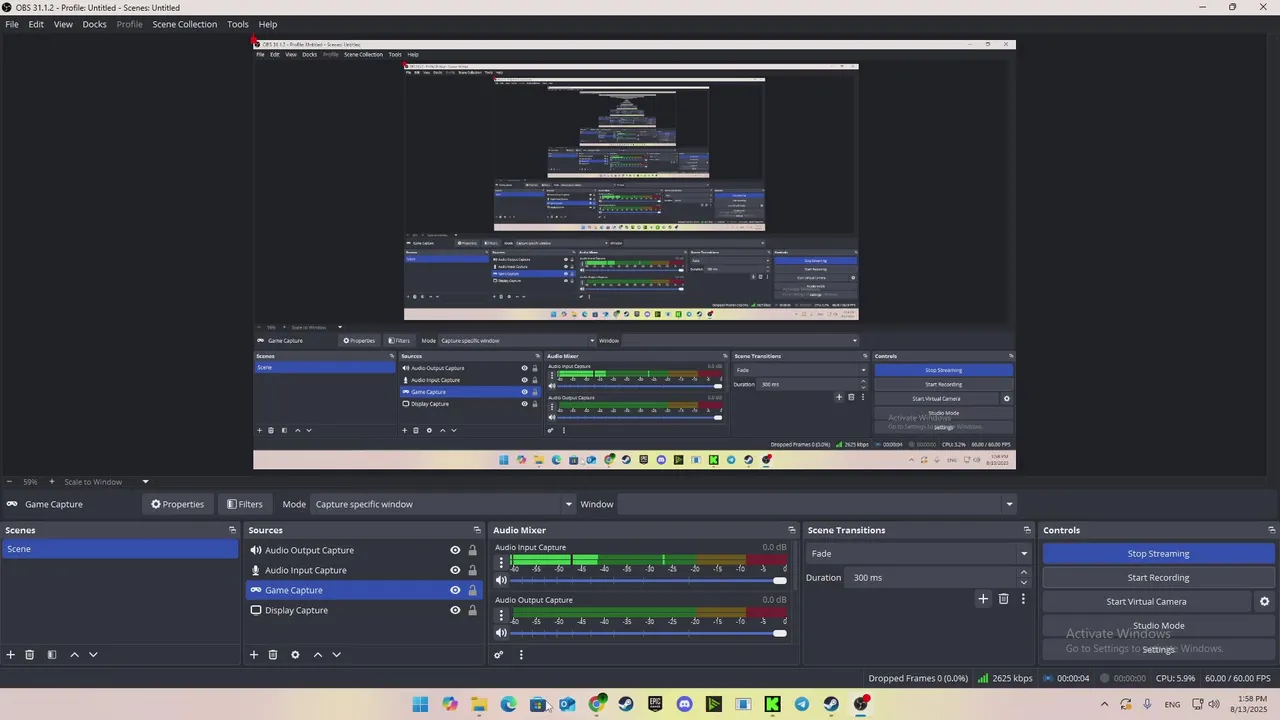Screen dimensions: 1280x720
Task: Click the Start Virtual Camera button
Action: (1146, 602)
